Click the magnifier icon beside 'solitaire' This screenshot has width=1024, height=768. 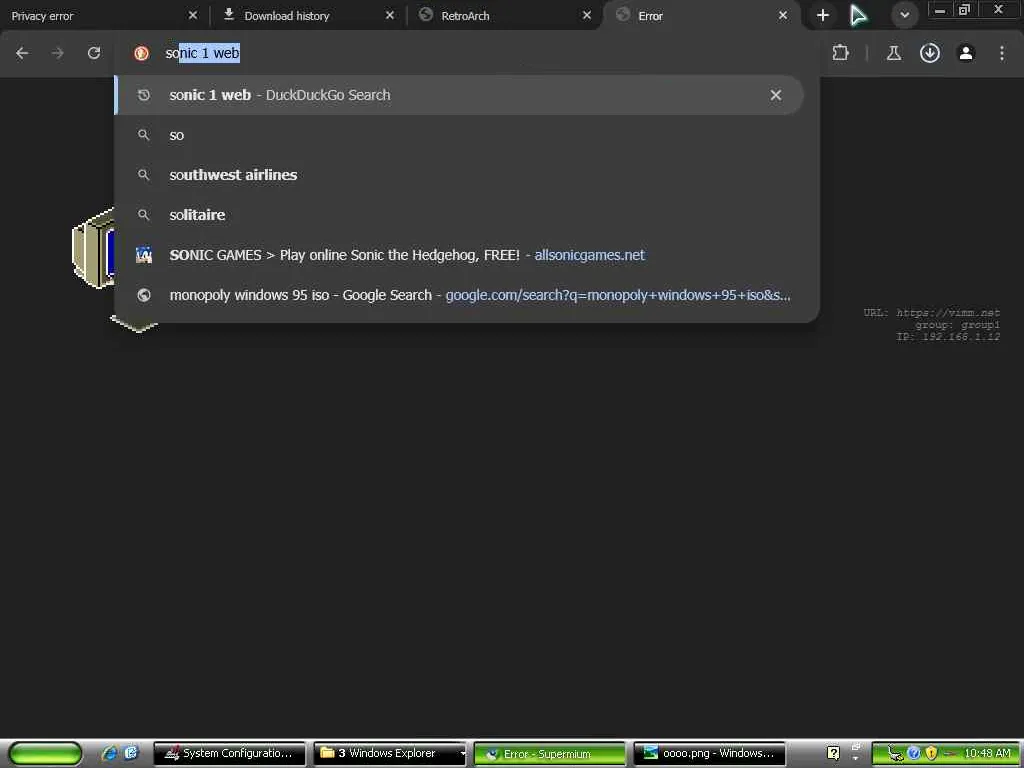144,215
